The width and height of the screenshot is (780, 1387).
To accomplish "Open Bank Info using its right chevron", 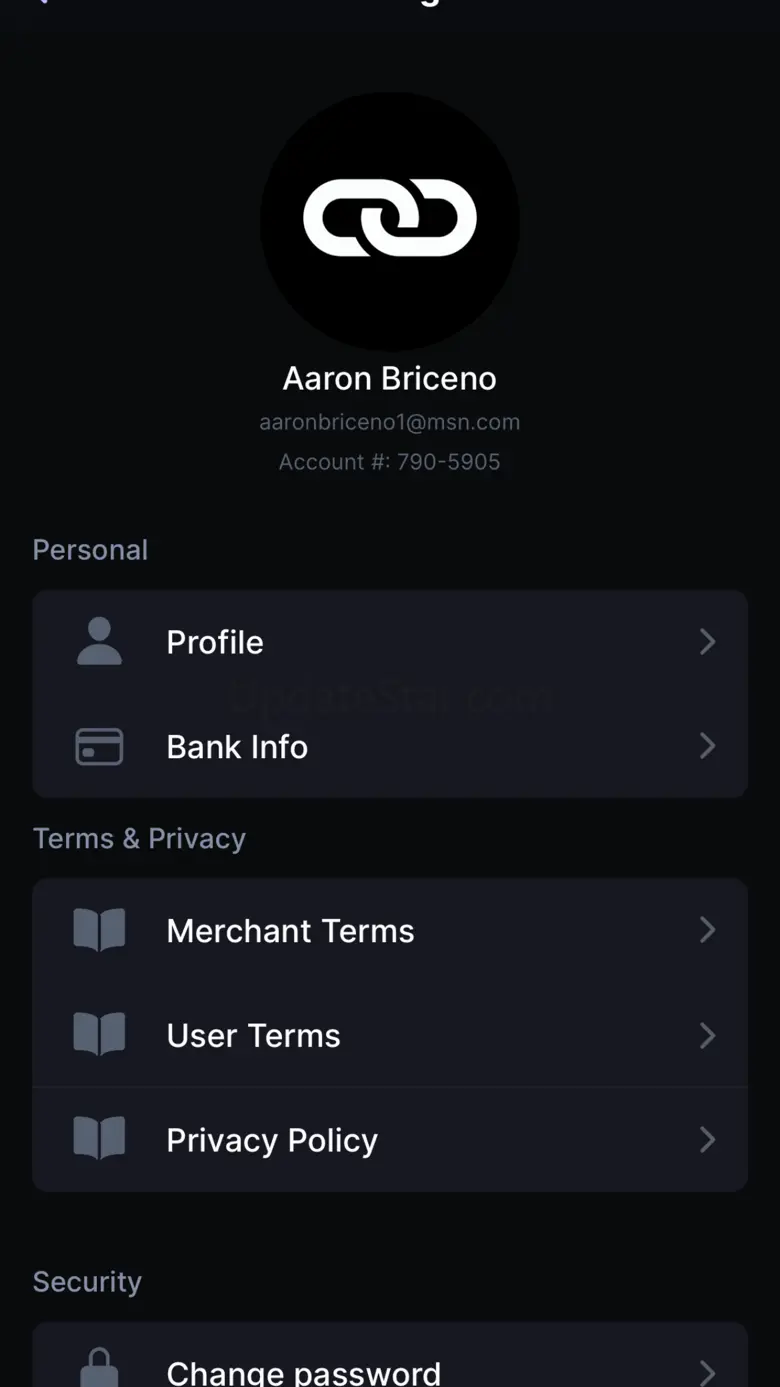I will [707, 746].
